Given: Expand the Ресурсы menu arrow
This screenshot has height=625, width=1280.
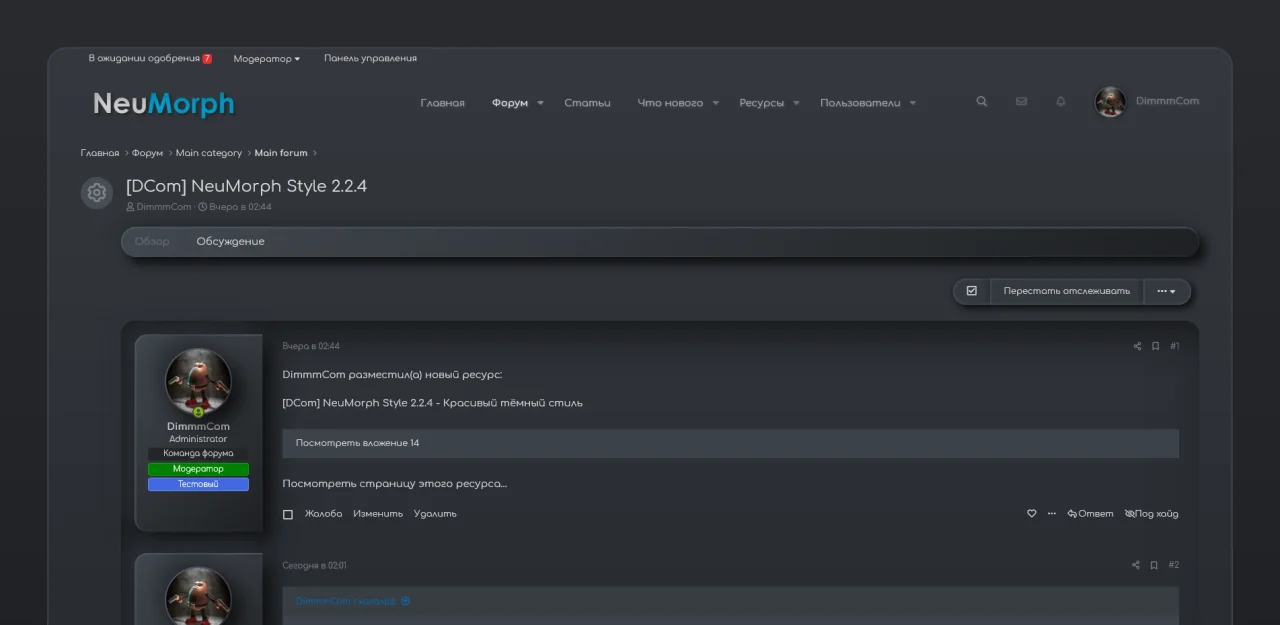Looking at the screenshot, I should pos(796,103).
